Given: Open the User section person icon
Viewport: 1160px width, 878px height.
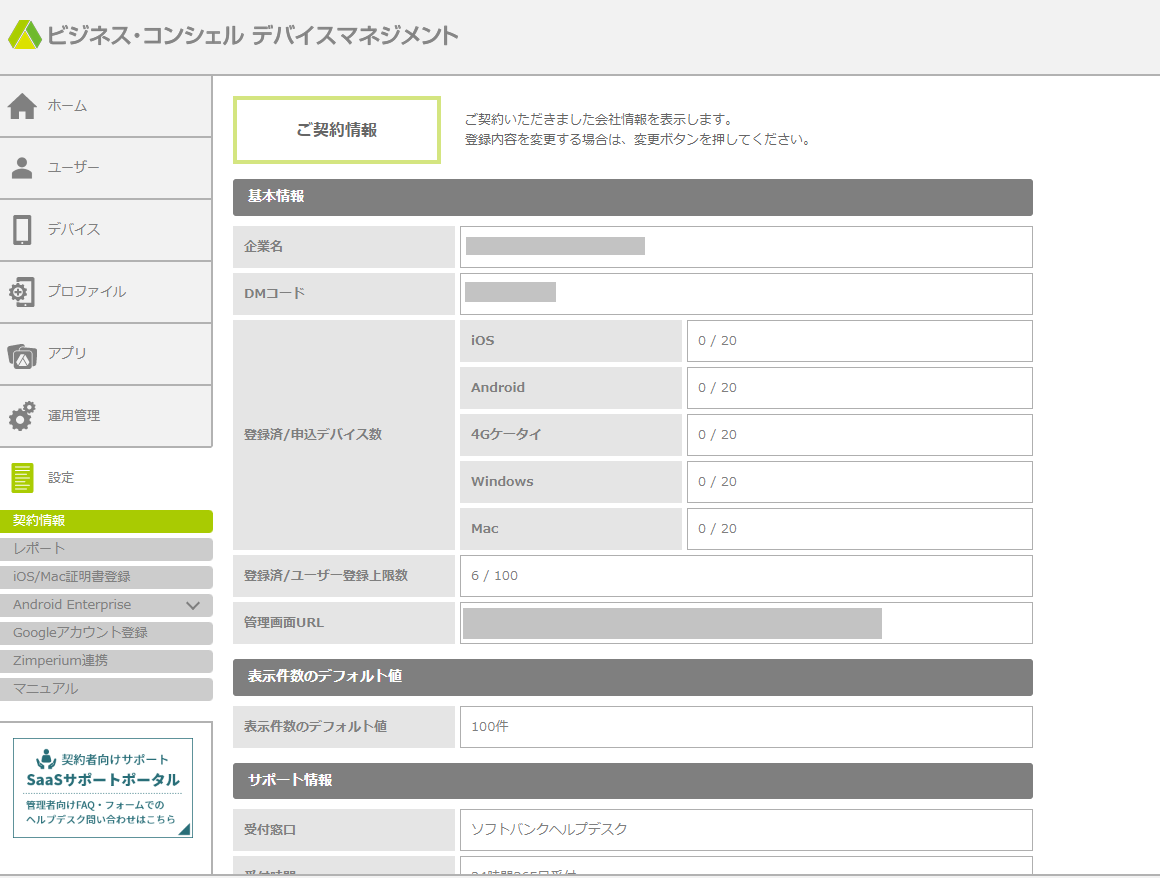Looking at the screenshot, I should [22, 168].
